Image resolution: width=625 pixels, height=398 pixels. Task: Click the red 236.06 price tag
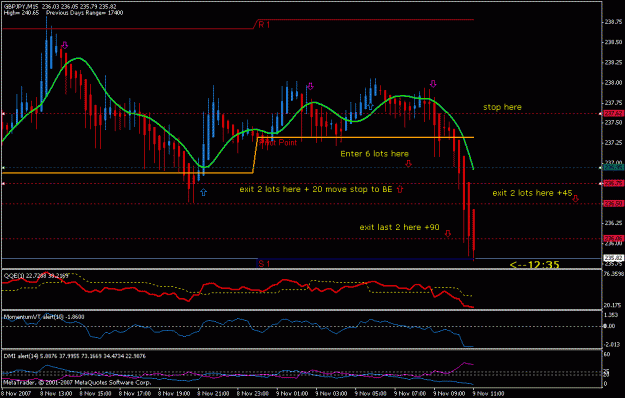click(x=613, y=239)
